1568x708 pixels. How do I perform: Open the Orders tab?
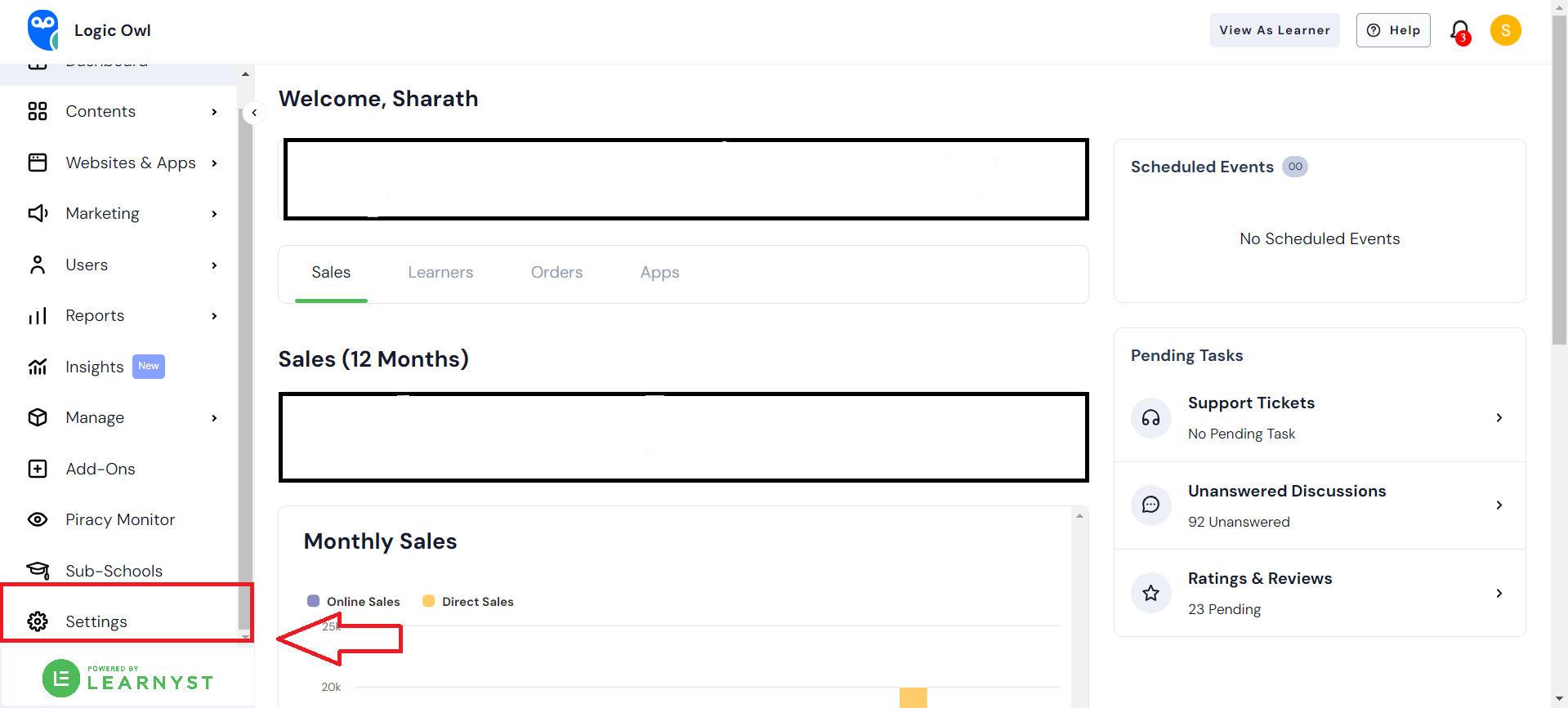pyautogui.click(x=556, y=272)
